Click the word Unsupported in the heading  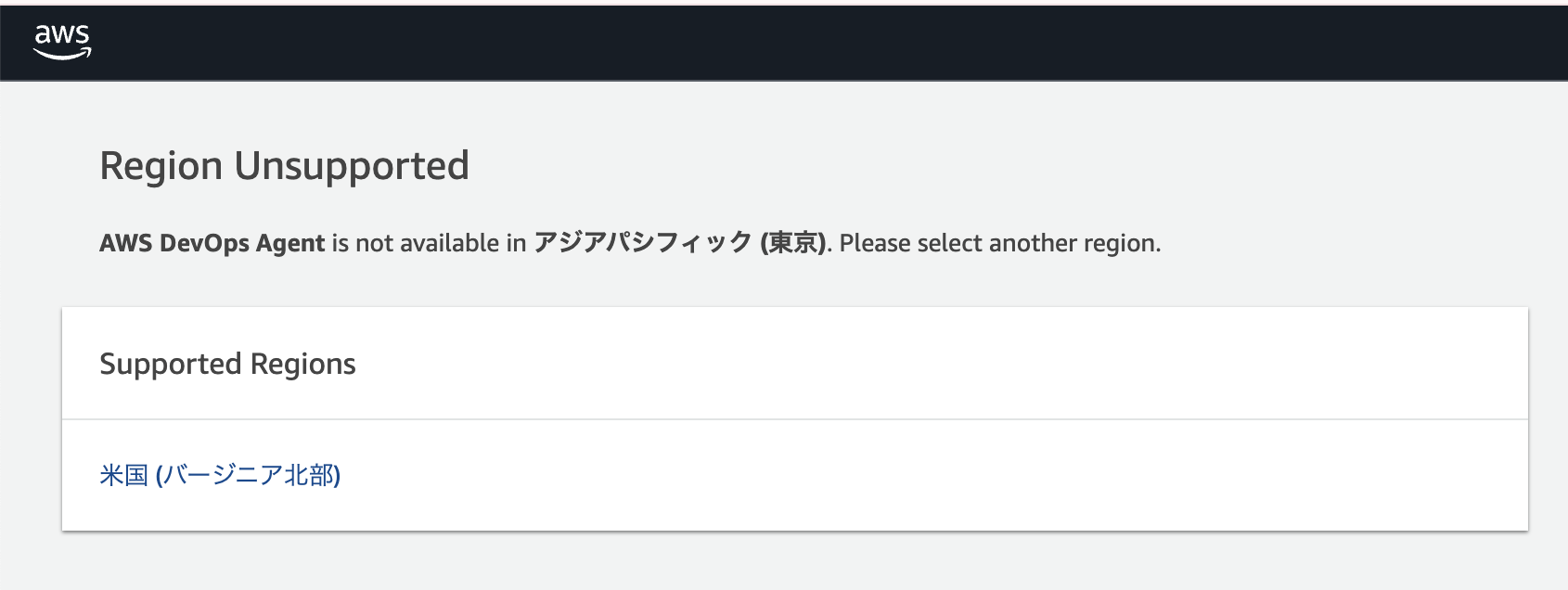pyautogui.click(x=352, y=166)
